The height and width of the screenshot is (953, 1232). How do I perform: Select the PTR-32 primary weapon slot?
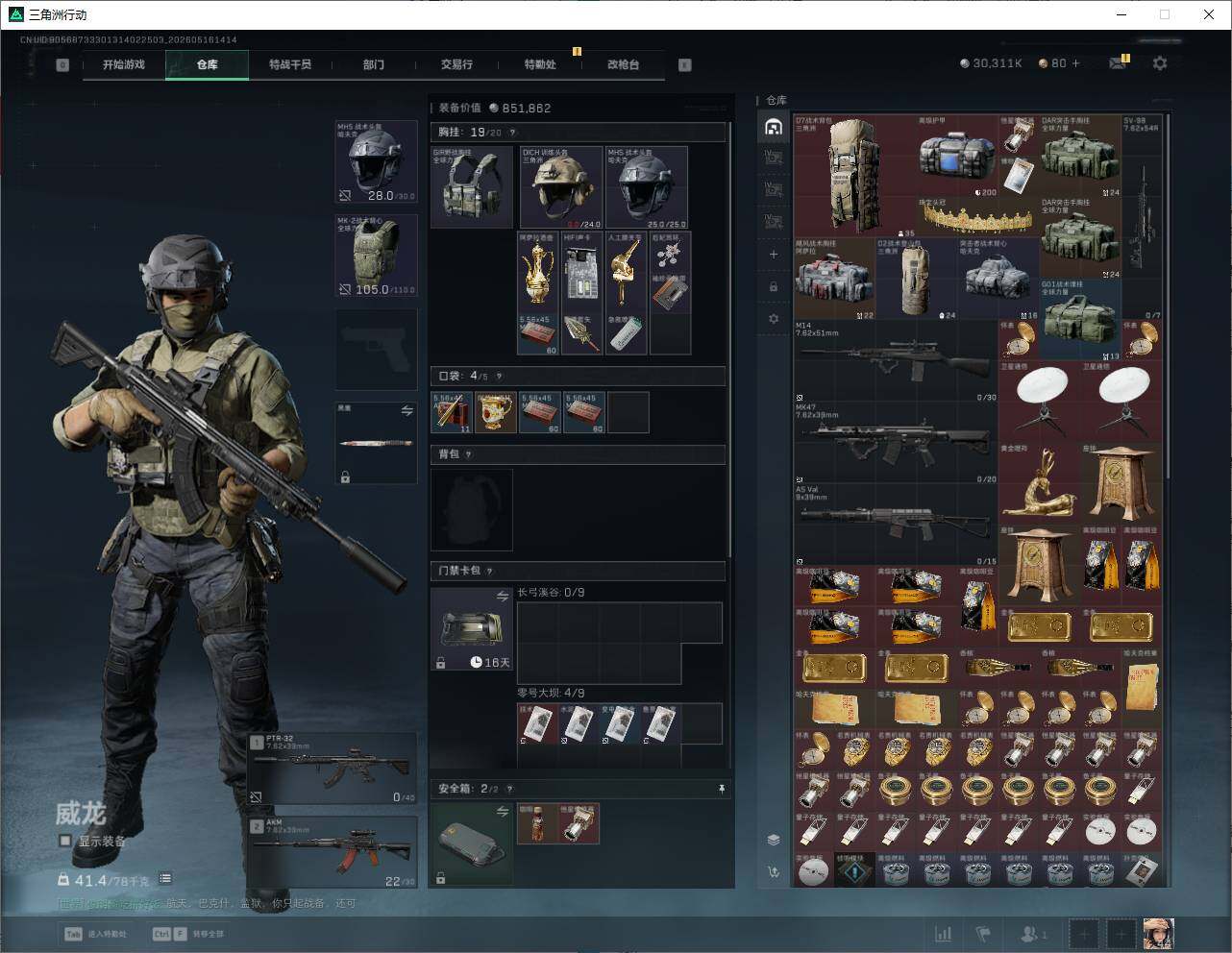click(333, 769)
